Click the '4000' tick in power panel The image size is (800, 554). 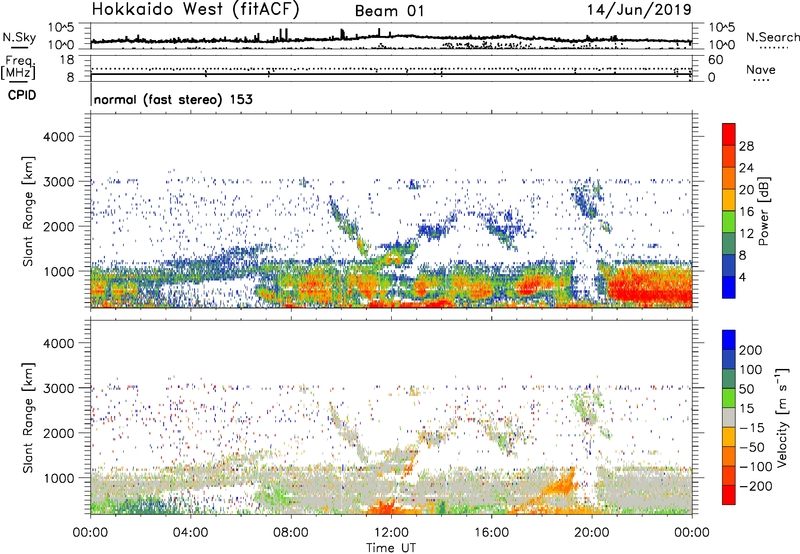pos(58,137)
